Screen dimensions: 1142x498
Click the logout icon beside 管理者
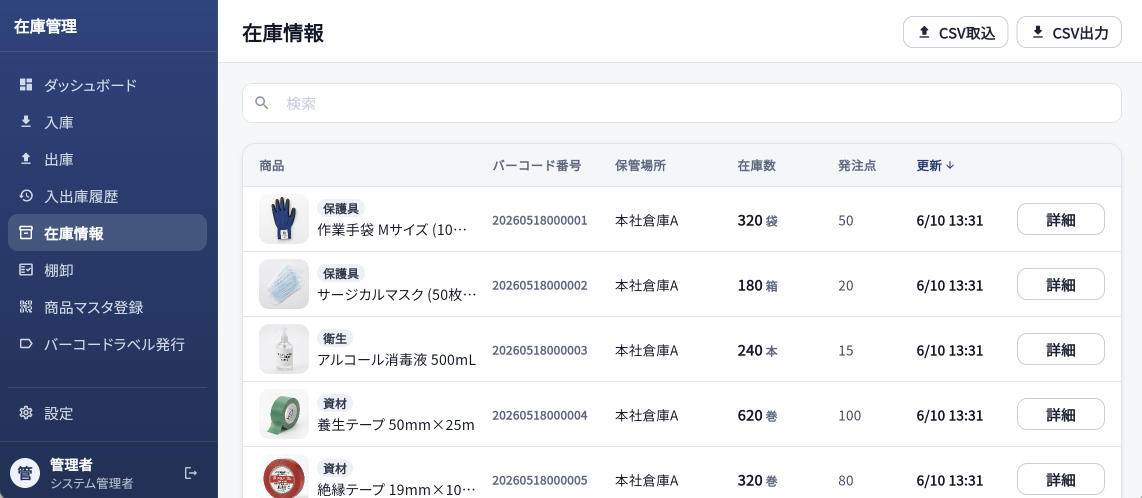pyautogui.click(x=191, y=473)
